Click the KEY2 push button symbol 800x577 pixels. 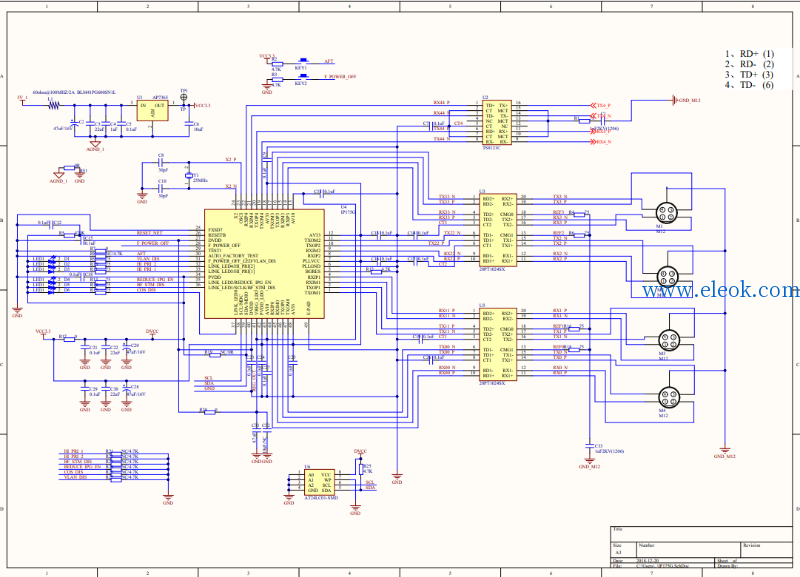coord(303,77)
